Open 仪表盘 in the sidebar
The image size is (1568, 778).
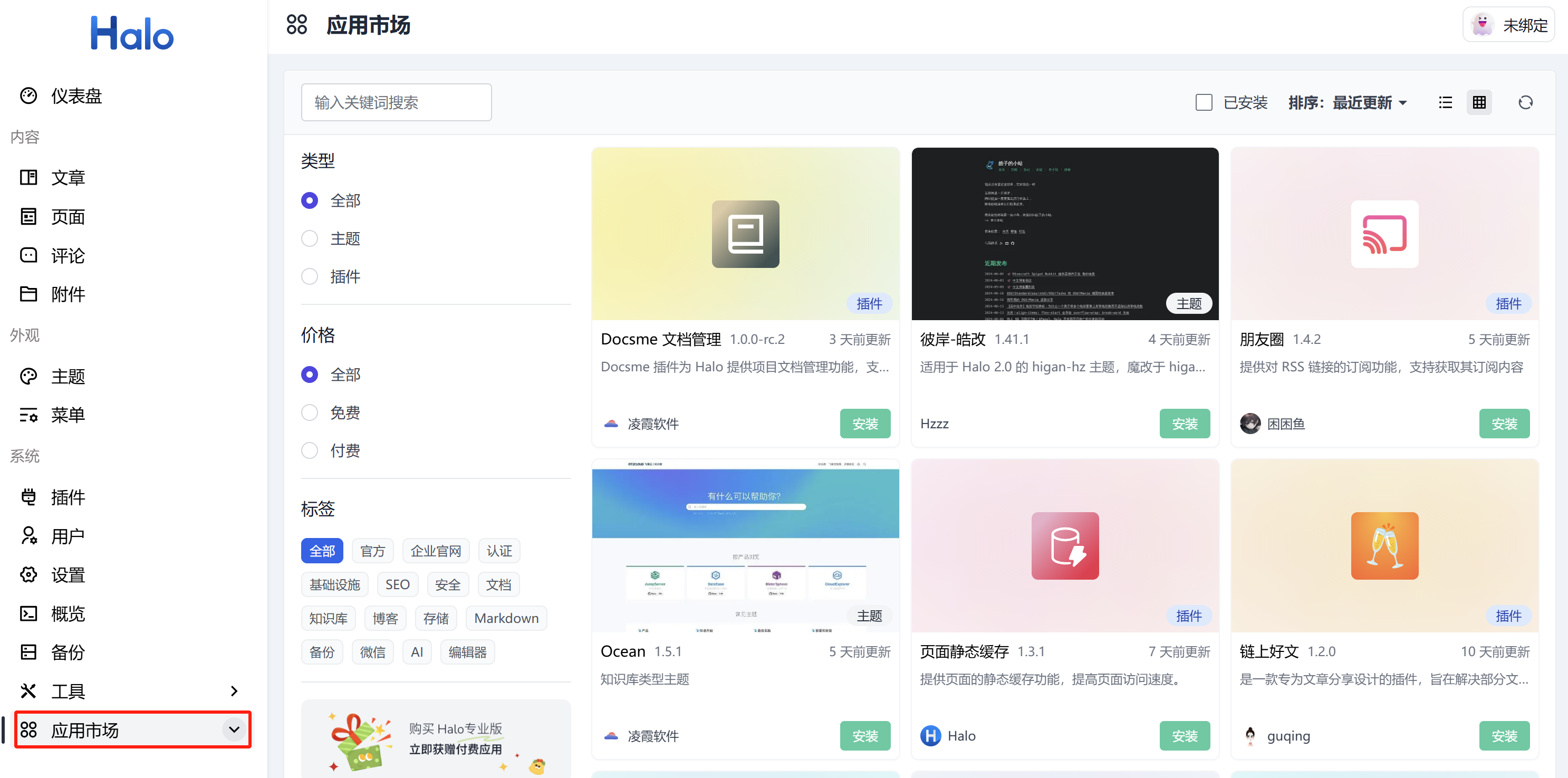click(x=76, y=95)
